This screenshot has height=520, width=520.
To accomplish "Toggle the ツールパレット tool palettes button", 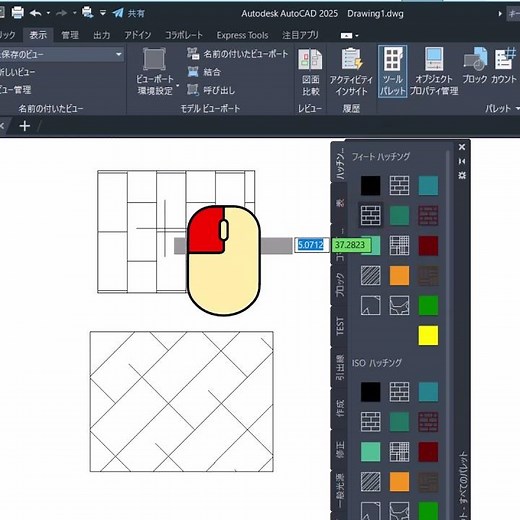I will click(393, 71).
